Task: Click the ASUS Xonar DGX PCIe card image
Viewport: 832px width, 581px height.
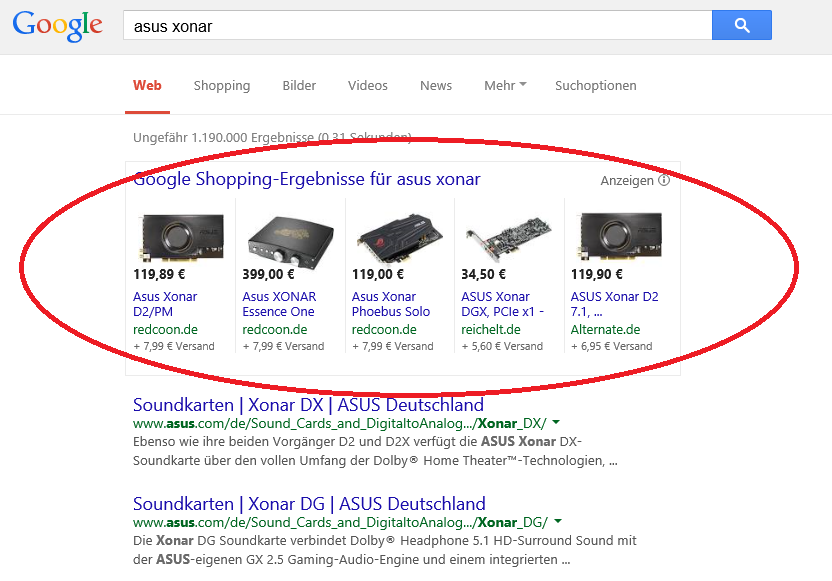Action: pyautogui.click(x=508, y=238)
